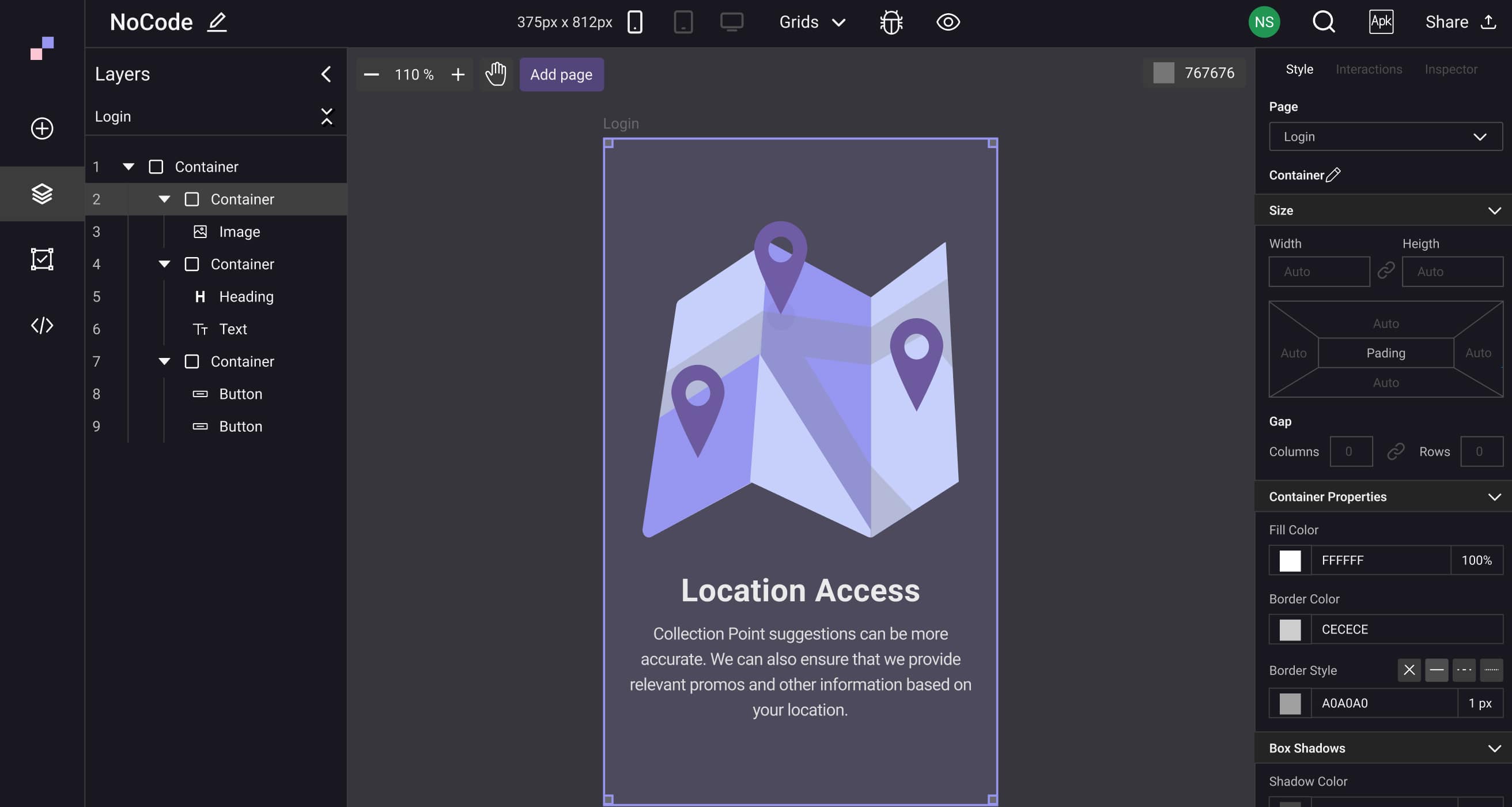Open the code view sidebar icon
This screenshot has width=1512, height=807.
click(x=41, y=325)
